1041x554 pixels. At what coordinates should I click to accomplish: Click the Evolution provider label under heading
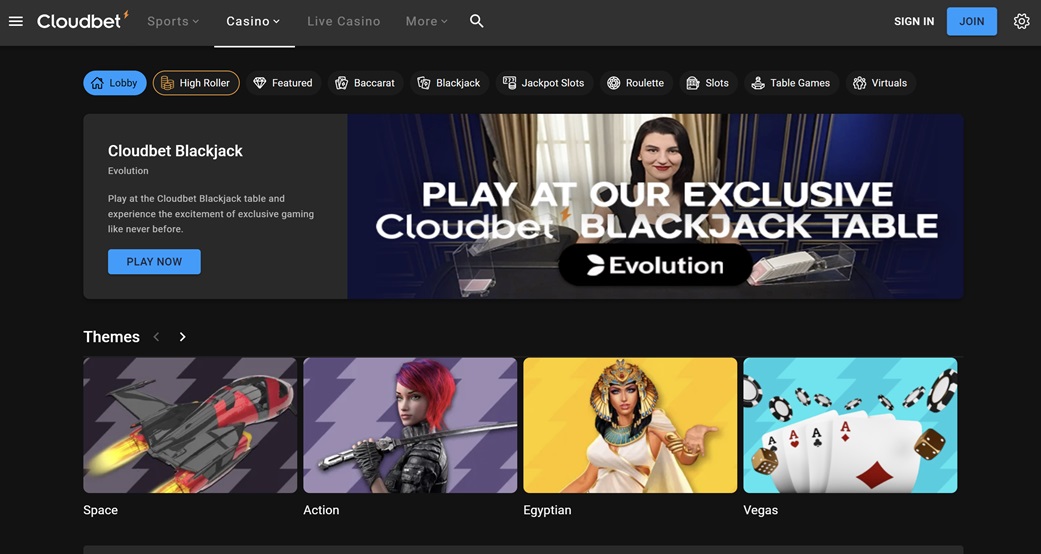pos(128,171)
